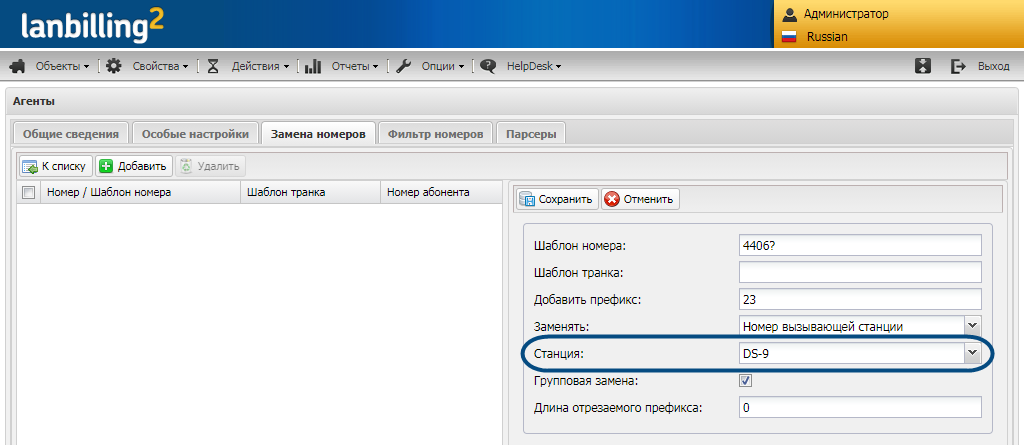Click the HelpDesk speech bubble icon
The height and width of the screenshot is (445, 1024).
[489, 66]
